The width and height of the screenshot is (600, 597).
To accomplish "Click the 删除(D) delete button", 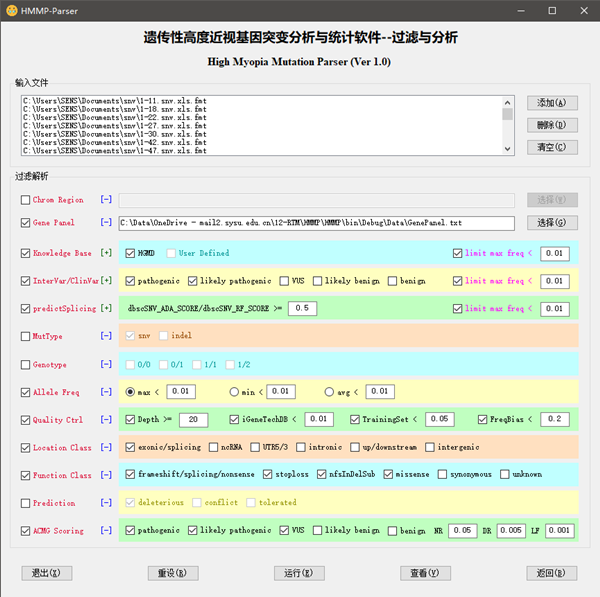I will tap(552, 125).
